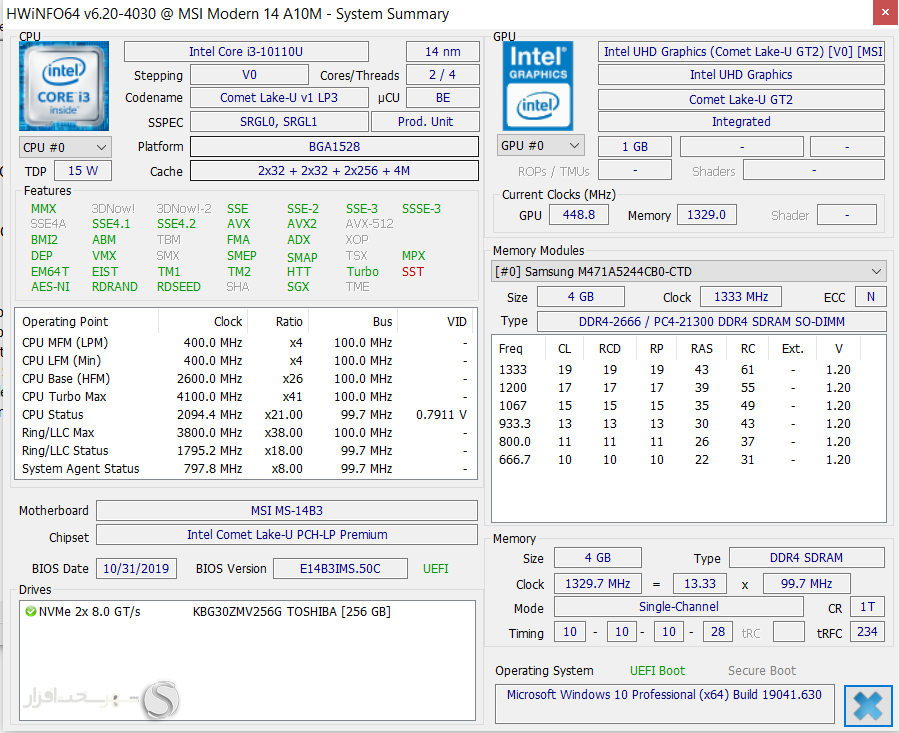Select the 1333 frequency timing row
The height and width of the screenshot is (733, 899).
pos(688,369)
